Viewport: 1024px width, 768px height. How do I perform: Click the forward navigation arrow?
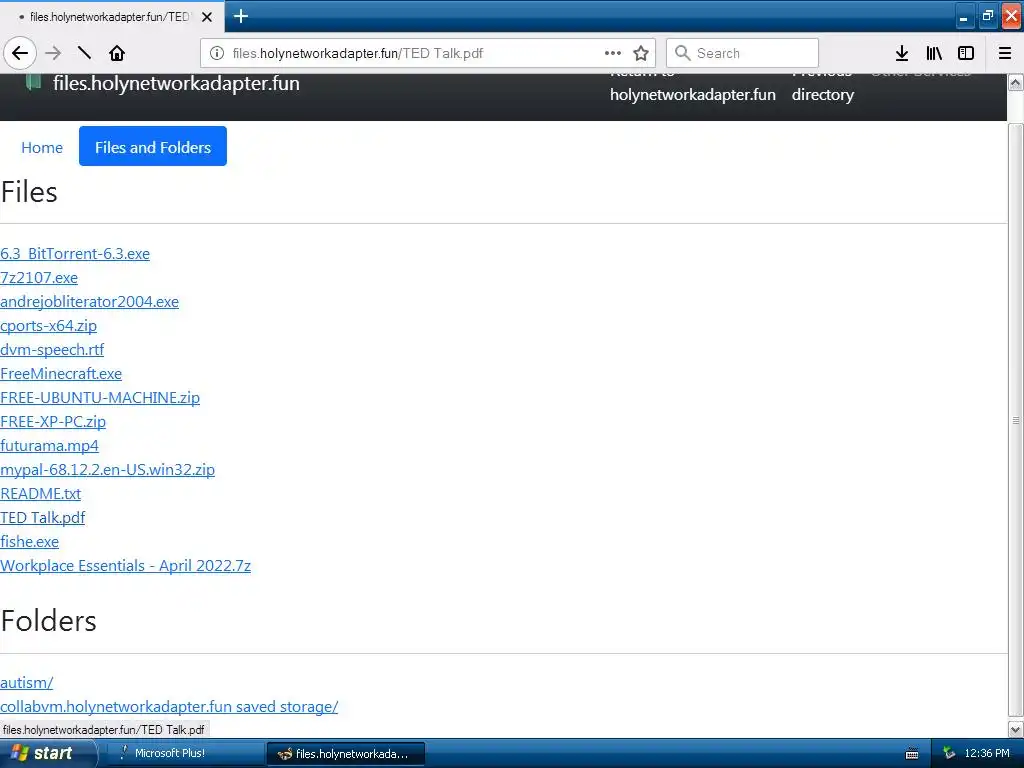(x=53, y=53)
